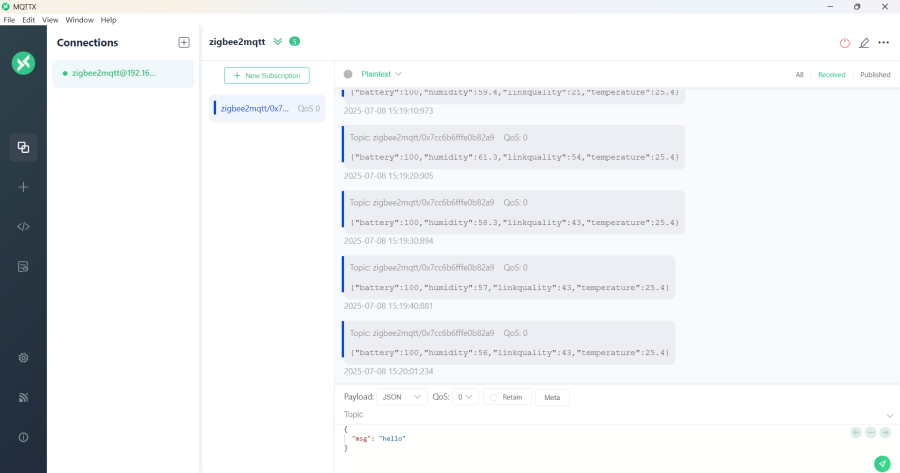Click the Topic input field
Viewport: 900px width, 473px height.
click(x=611, y=414)
